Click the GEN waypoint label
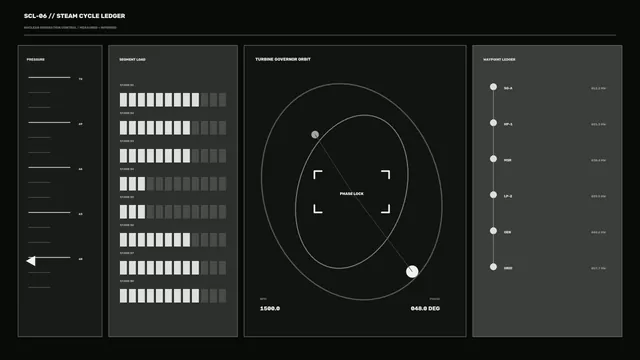Image resolution: width=640 pixels, height=360 pixels. pyautogui.click(x=507, y=232)
